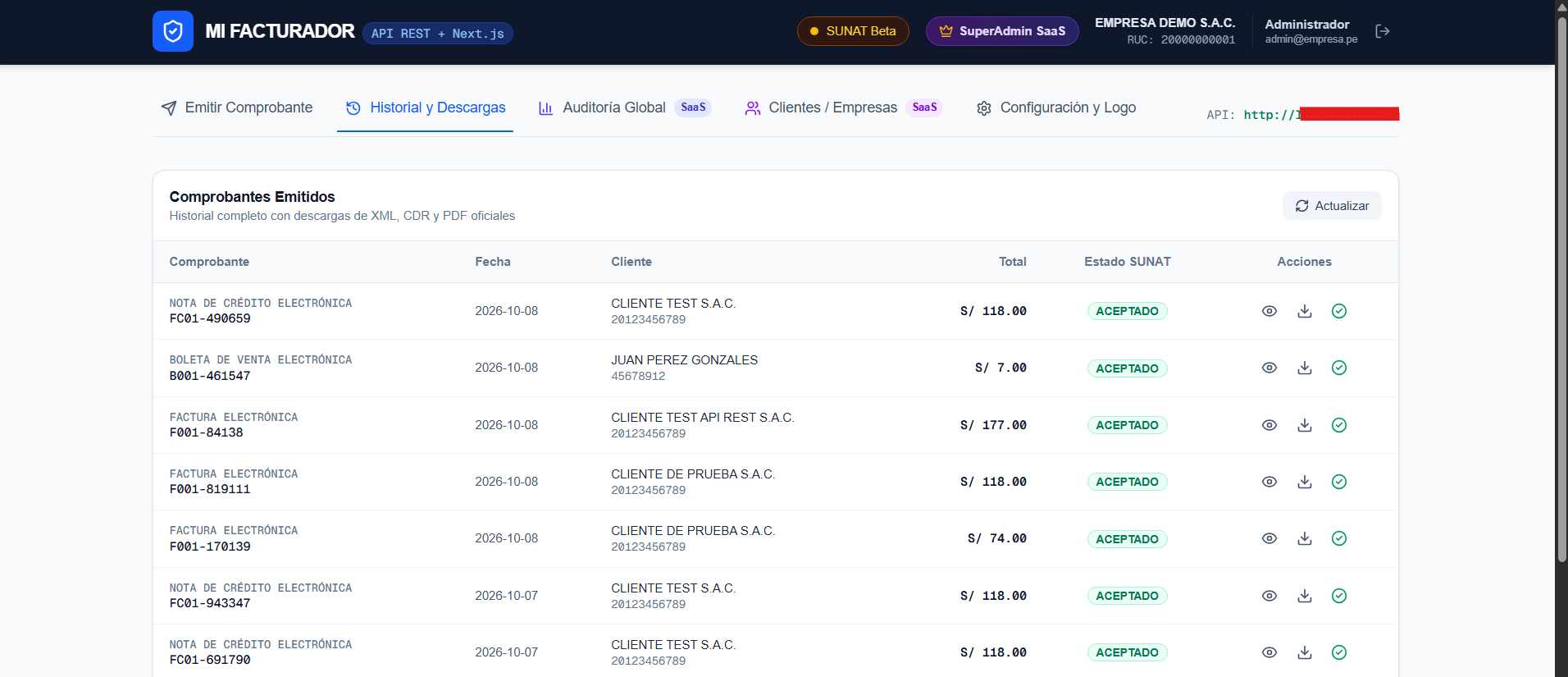The width and height of the screenshot is (1568, 677).
Task: Click the Estado SUNAT column header
Action: 1128,262
